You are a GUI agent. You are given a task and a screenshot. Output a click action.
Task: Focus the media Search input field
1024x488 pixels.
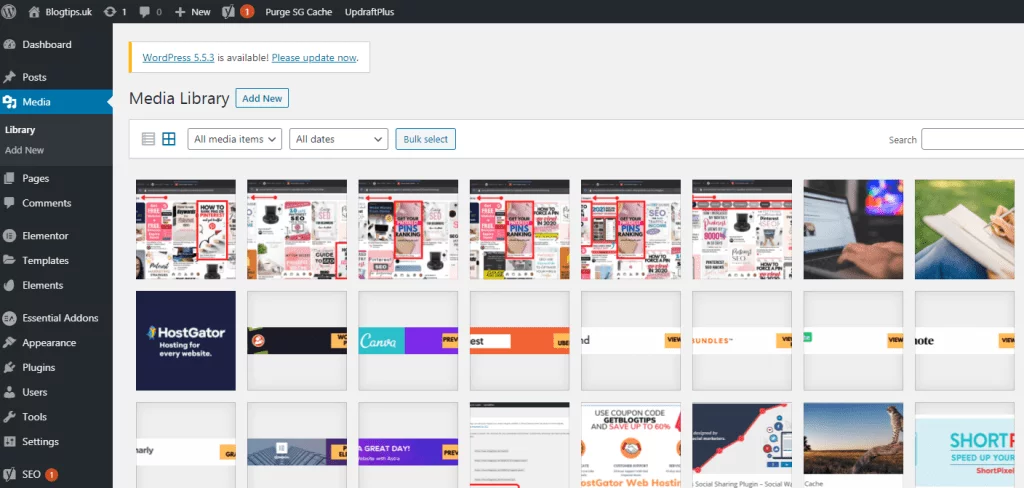point(972,139)
